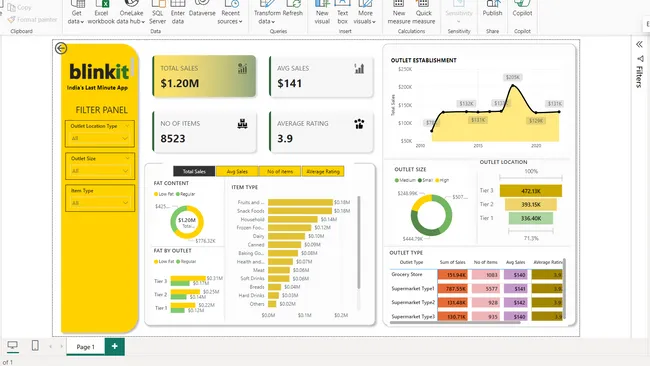The image size is (650, 366).
Task: Open Dataverse connector
Action: (202, 9)
